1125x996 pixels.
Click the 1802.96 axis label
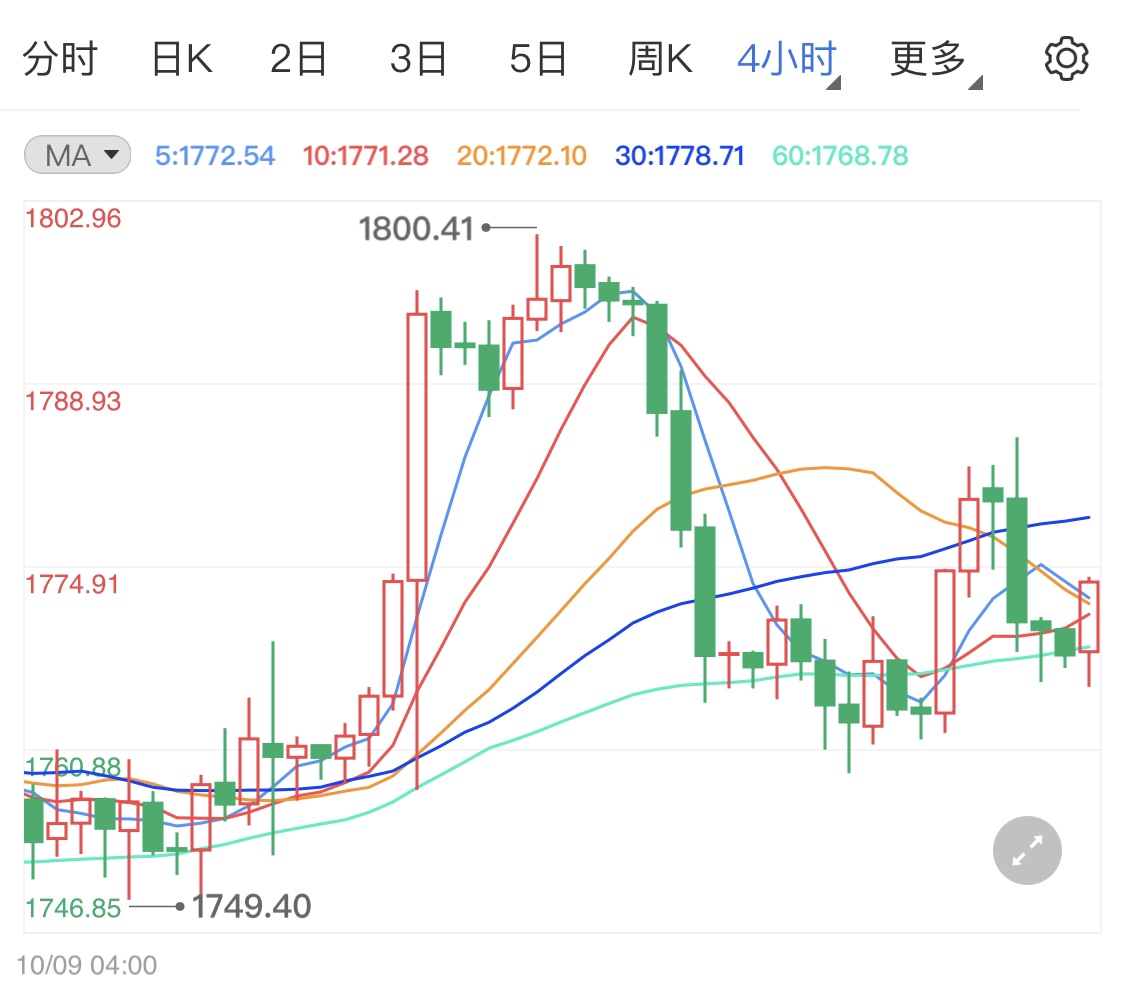(73, 218)
